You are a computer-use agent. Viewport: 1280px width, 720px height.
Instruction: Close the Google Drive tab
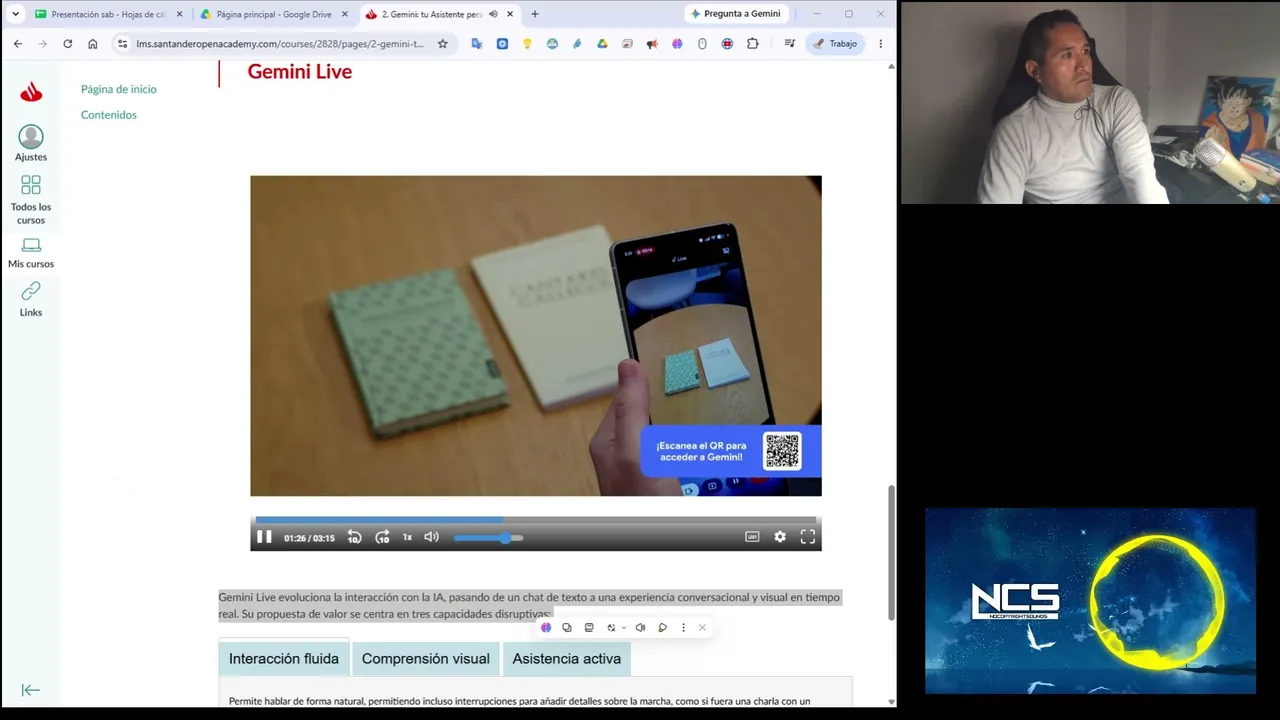pyautogui.click(x=345, y=14)
